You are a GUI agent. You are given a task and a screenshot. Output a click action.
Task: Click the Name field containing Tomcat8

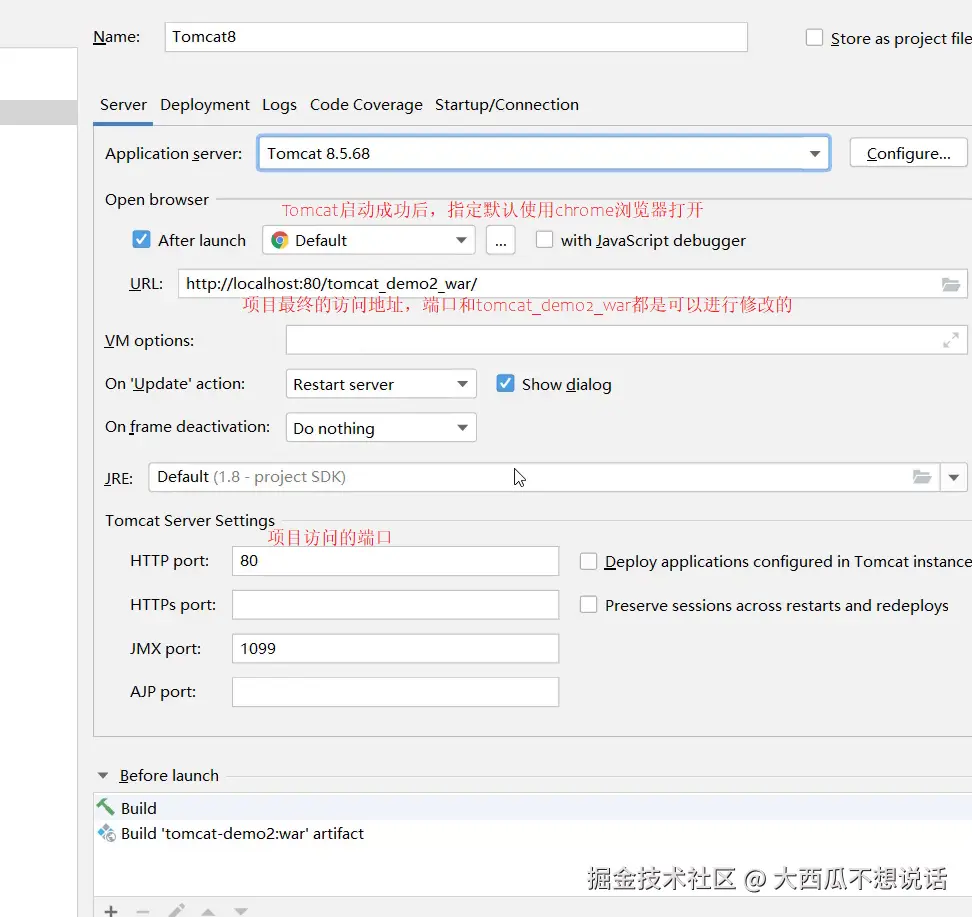coord(456,37)
